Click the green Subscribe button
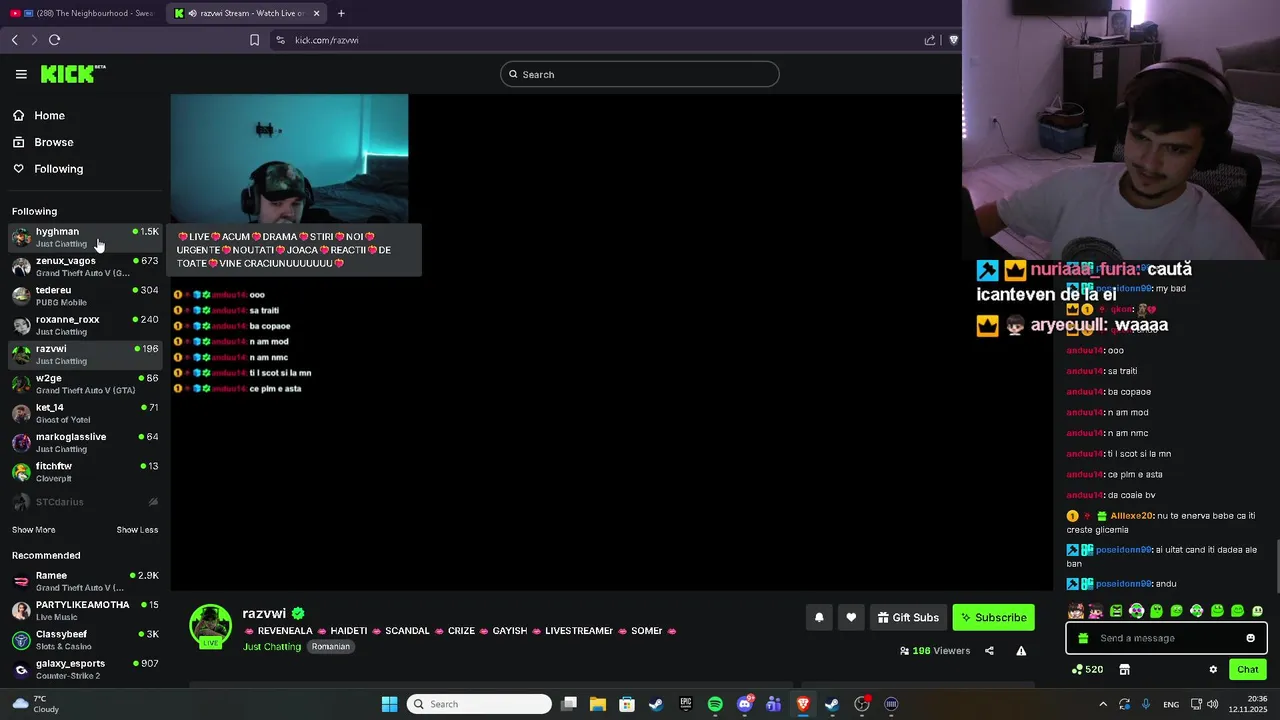The image size is (1280, 720). (993, 617)
